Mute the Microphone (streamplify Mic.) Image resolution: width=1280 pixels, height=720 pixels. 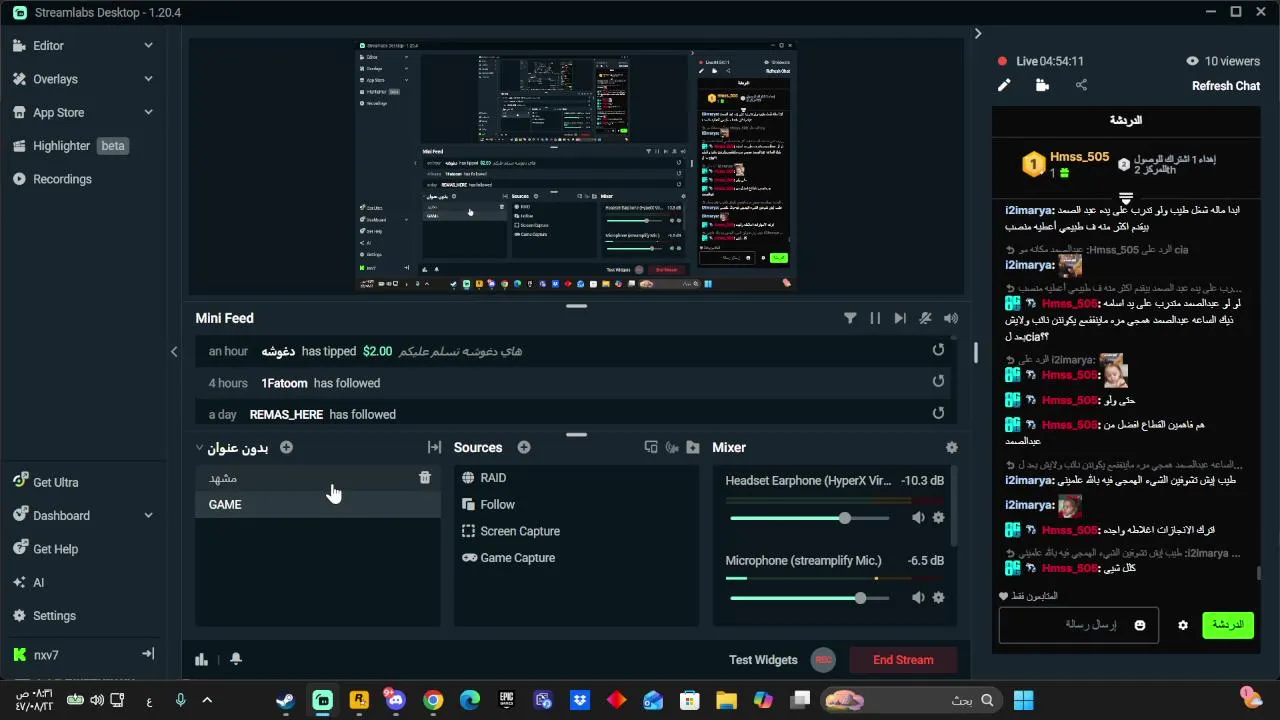[918, 598]
